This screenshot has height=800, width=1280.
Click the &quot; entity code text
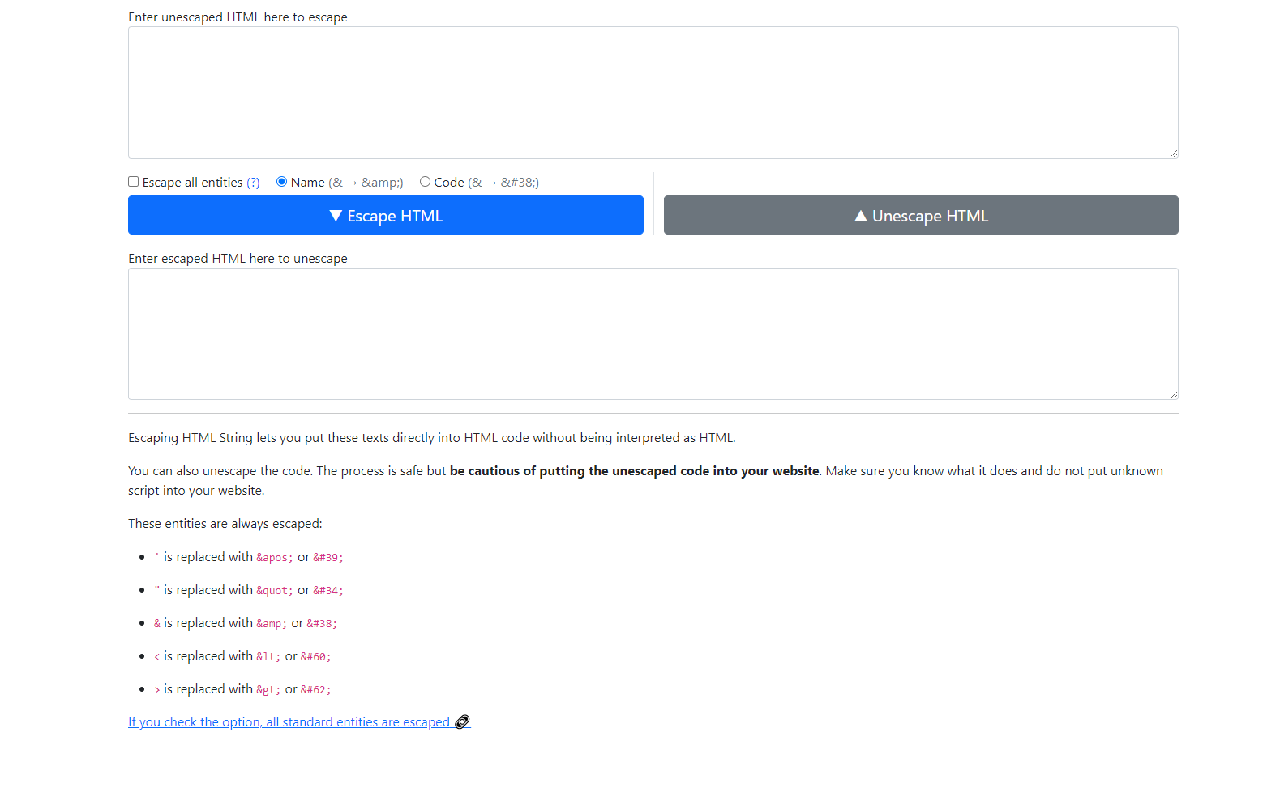[275, 590]
